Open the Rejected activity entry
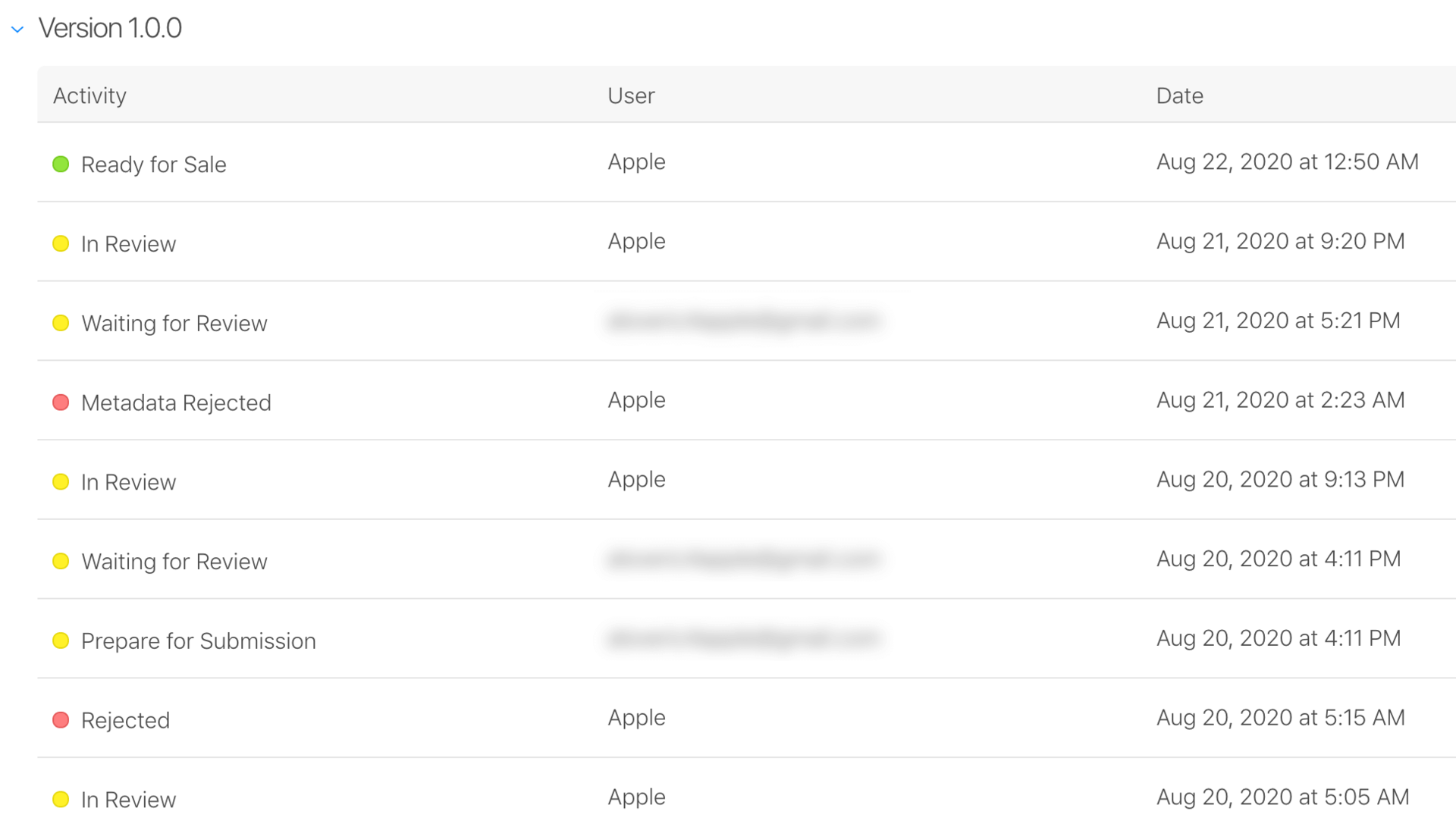This screenshot has width=1456, height=830. pos(125,720)
